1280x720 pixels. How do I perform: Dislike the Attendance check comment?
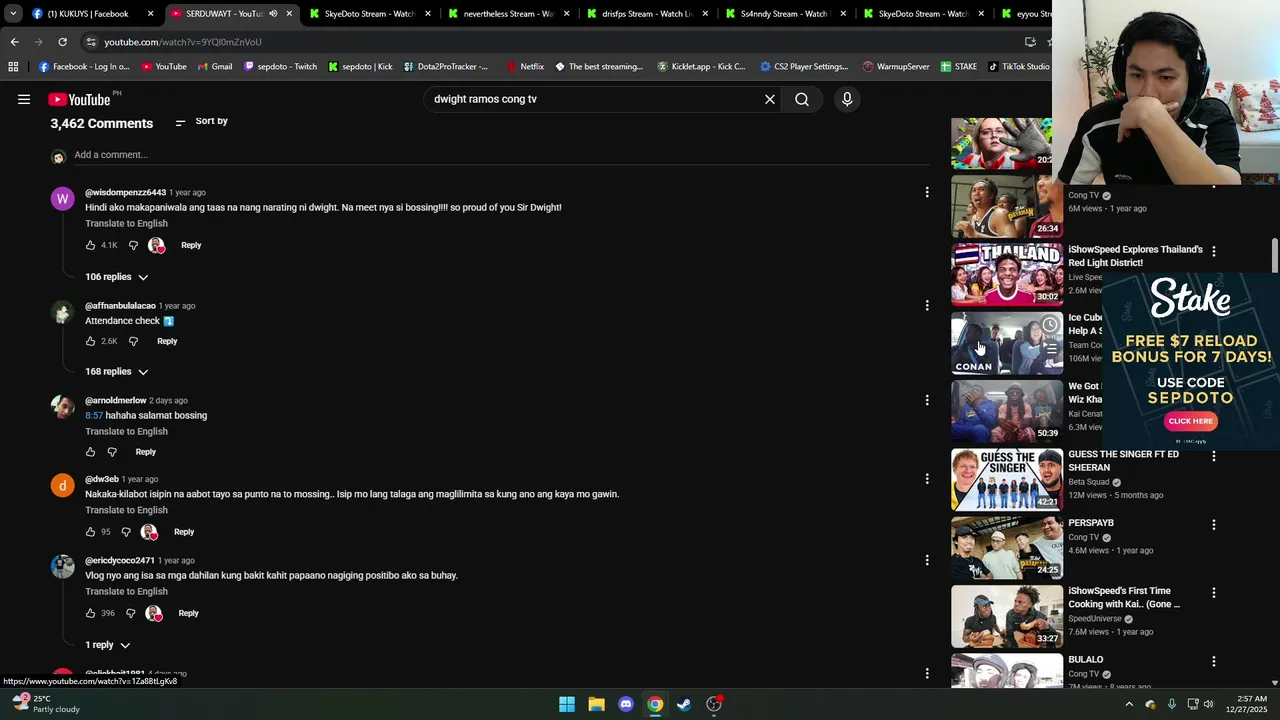(133, 341)
